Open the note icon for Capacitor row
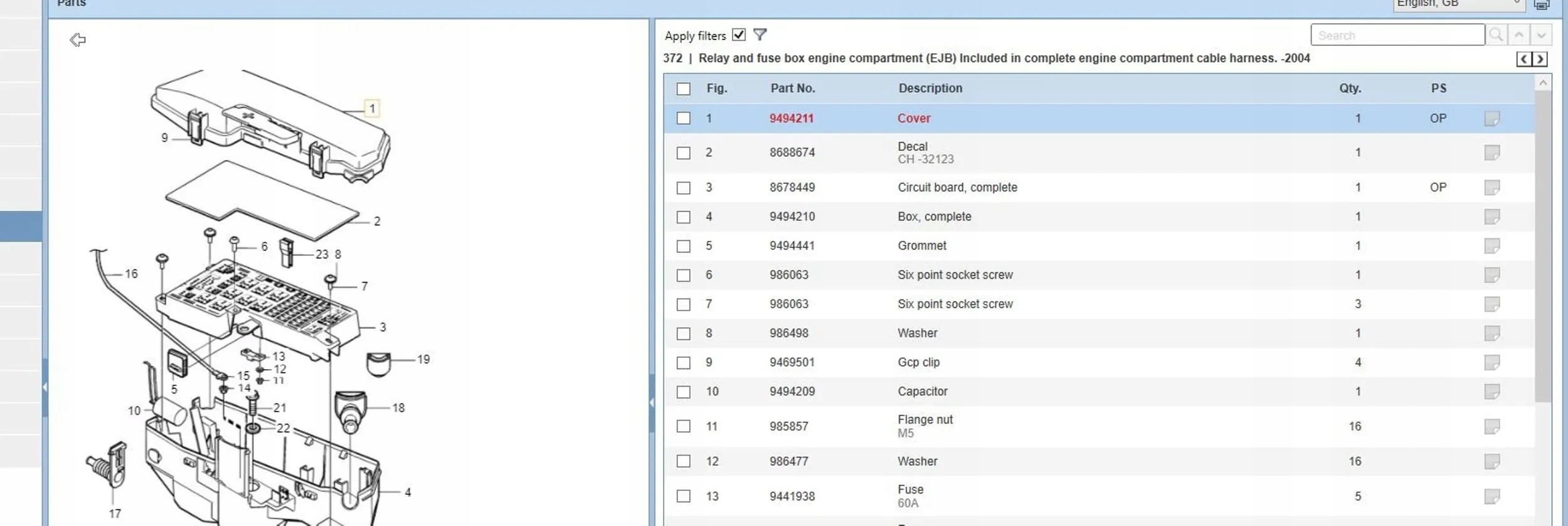Screen dimensions: 1568x526 coord(1491,392)
